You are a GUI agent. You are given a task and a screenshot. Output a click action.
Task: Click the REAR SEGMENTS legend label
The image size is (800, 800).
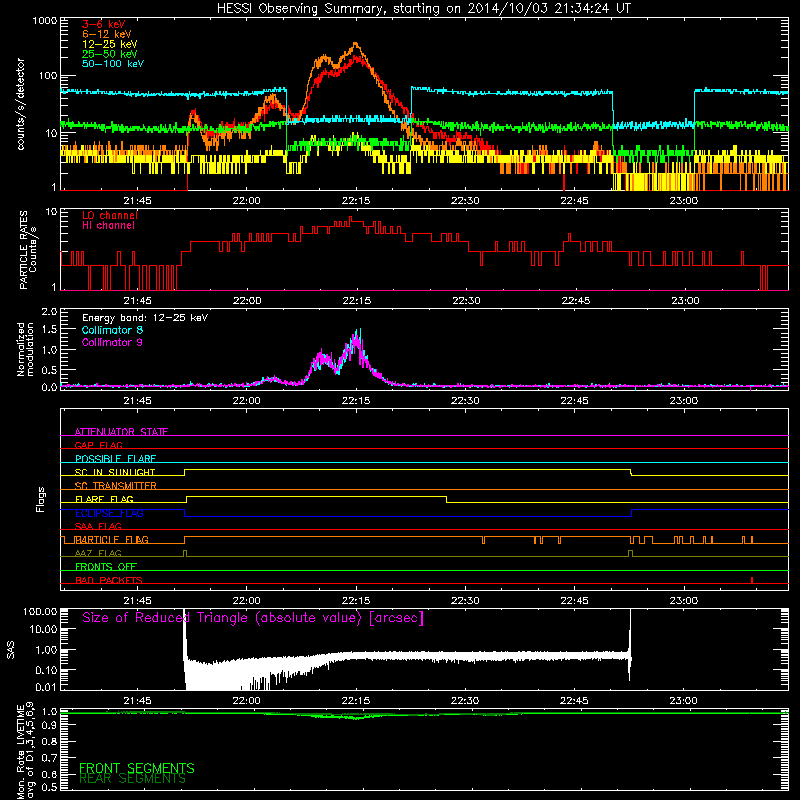(133, 779)
